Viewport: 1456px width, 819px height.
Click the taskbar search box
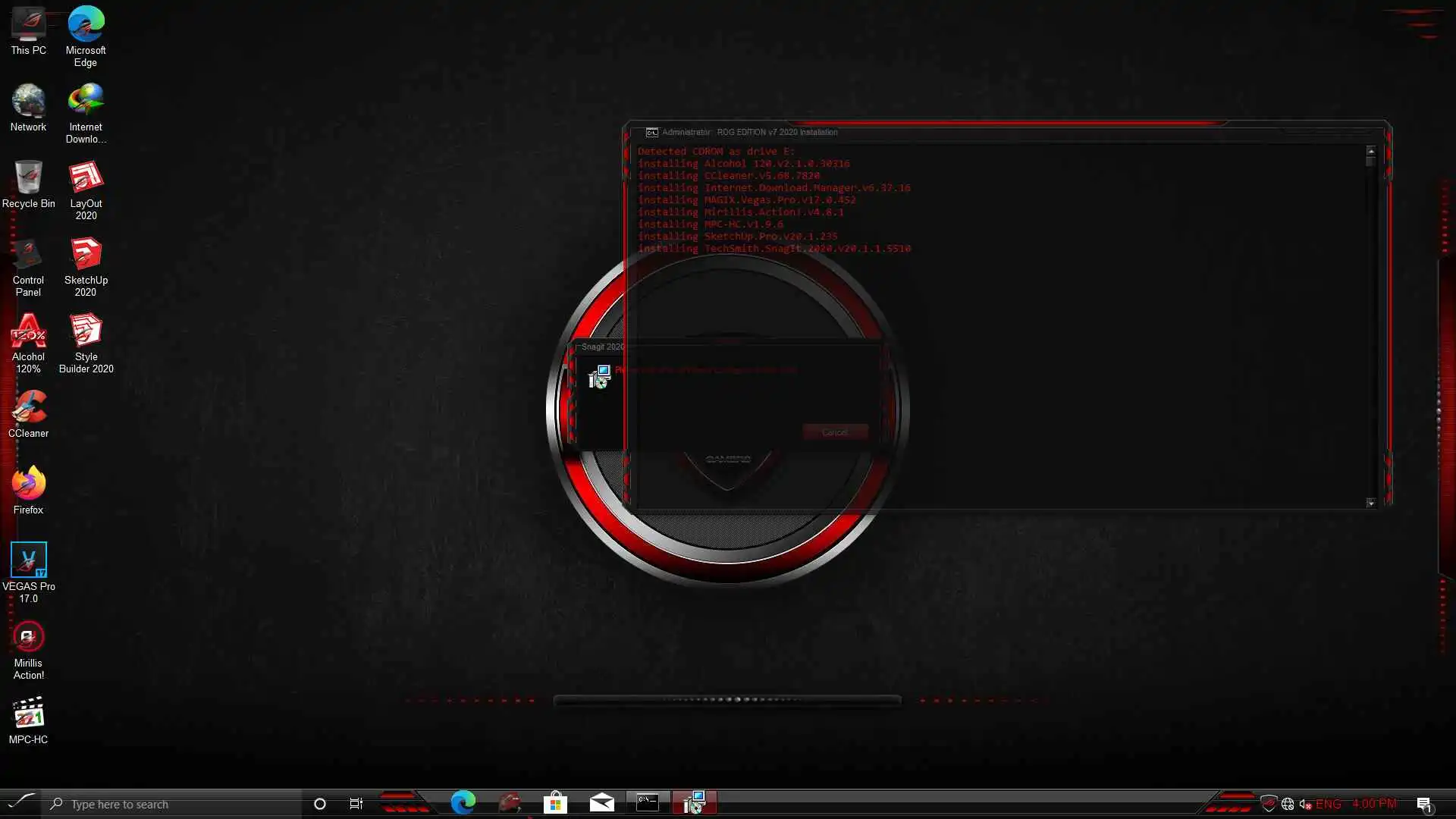click(x=174, y=804)
